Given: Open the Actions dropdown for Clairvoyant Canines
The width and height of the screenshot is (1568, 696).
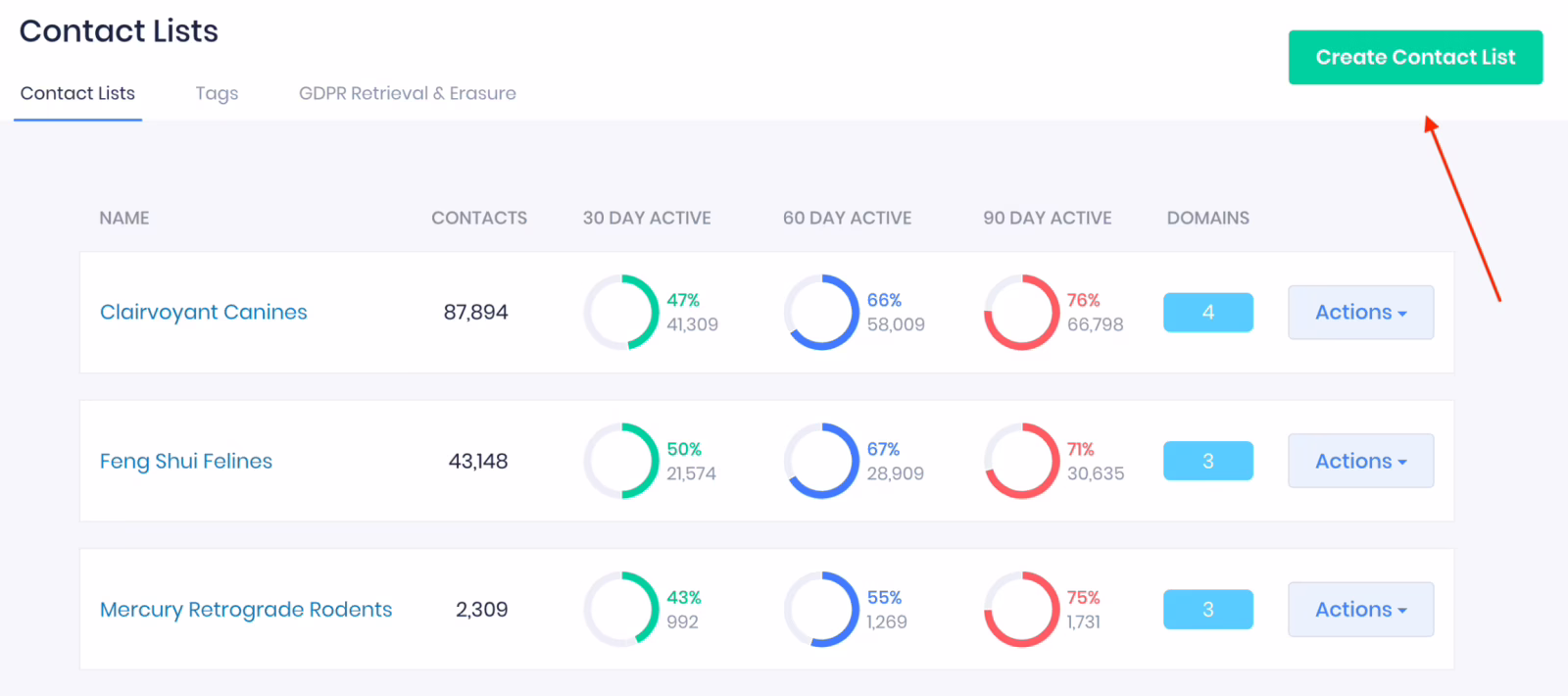Looking at the screenshot, I should click(1360, 312).
